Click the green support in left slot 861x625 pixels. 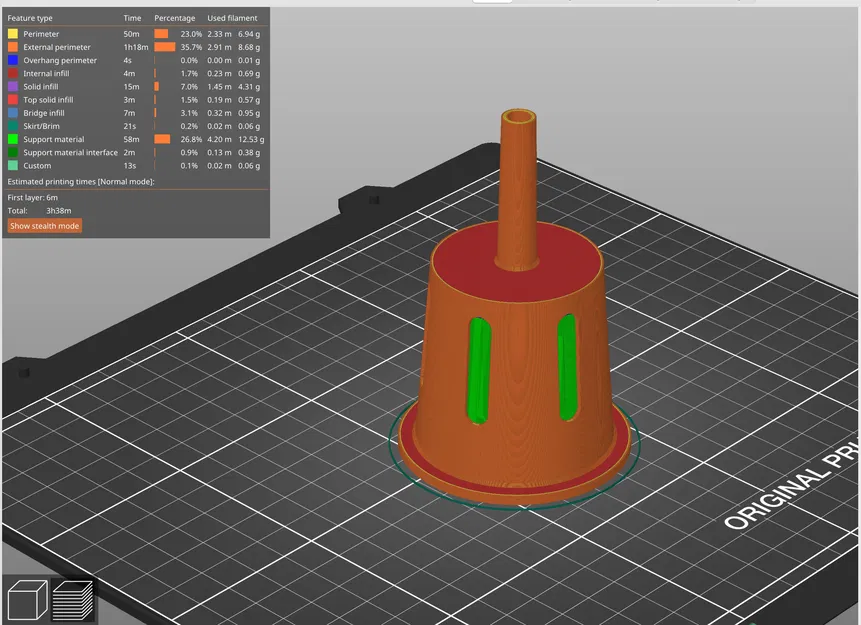[478, 370]
